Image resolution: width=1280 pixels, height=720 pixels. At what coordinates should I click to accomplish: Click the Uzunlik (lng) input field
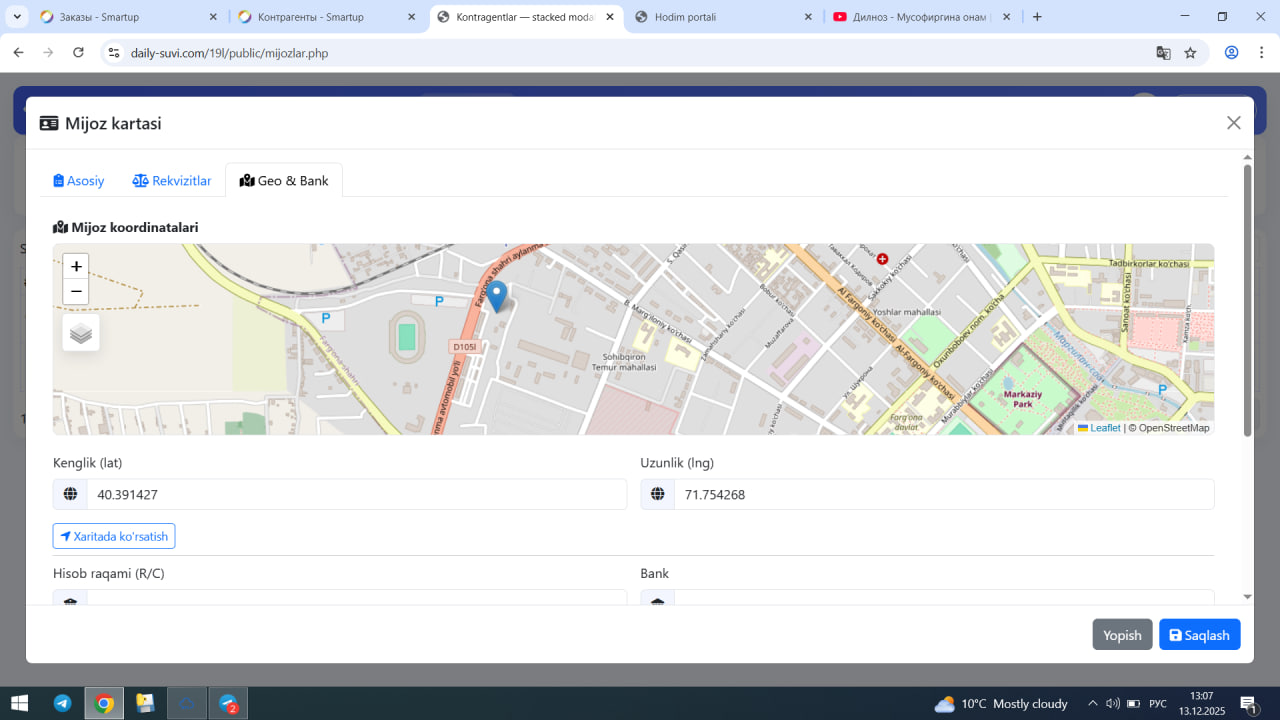[943, 494]
